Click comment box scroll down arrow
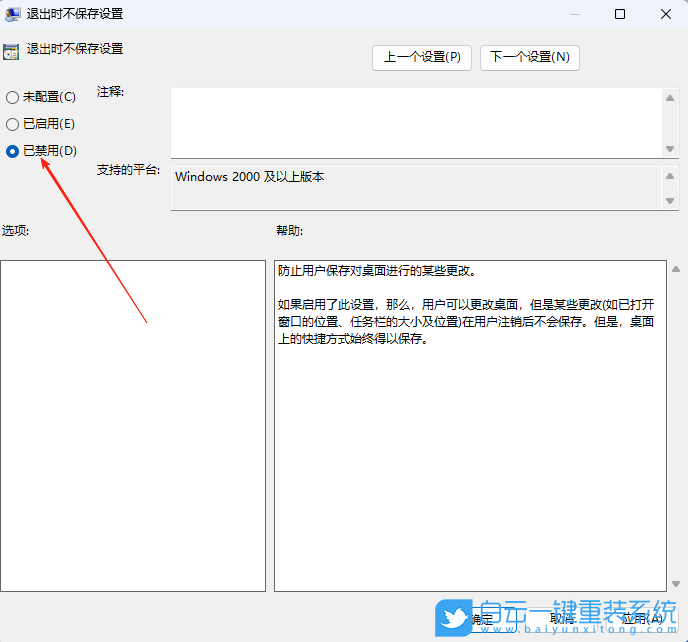The image size is (688, 642). pos(670,149)
